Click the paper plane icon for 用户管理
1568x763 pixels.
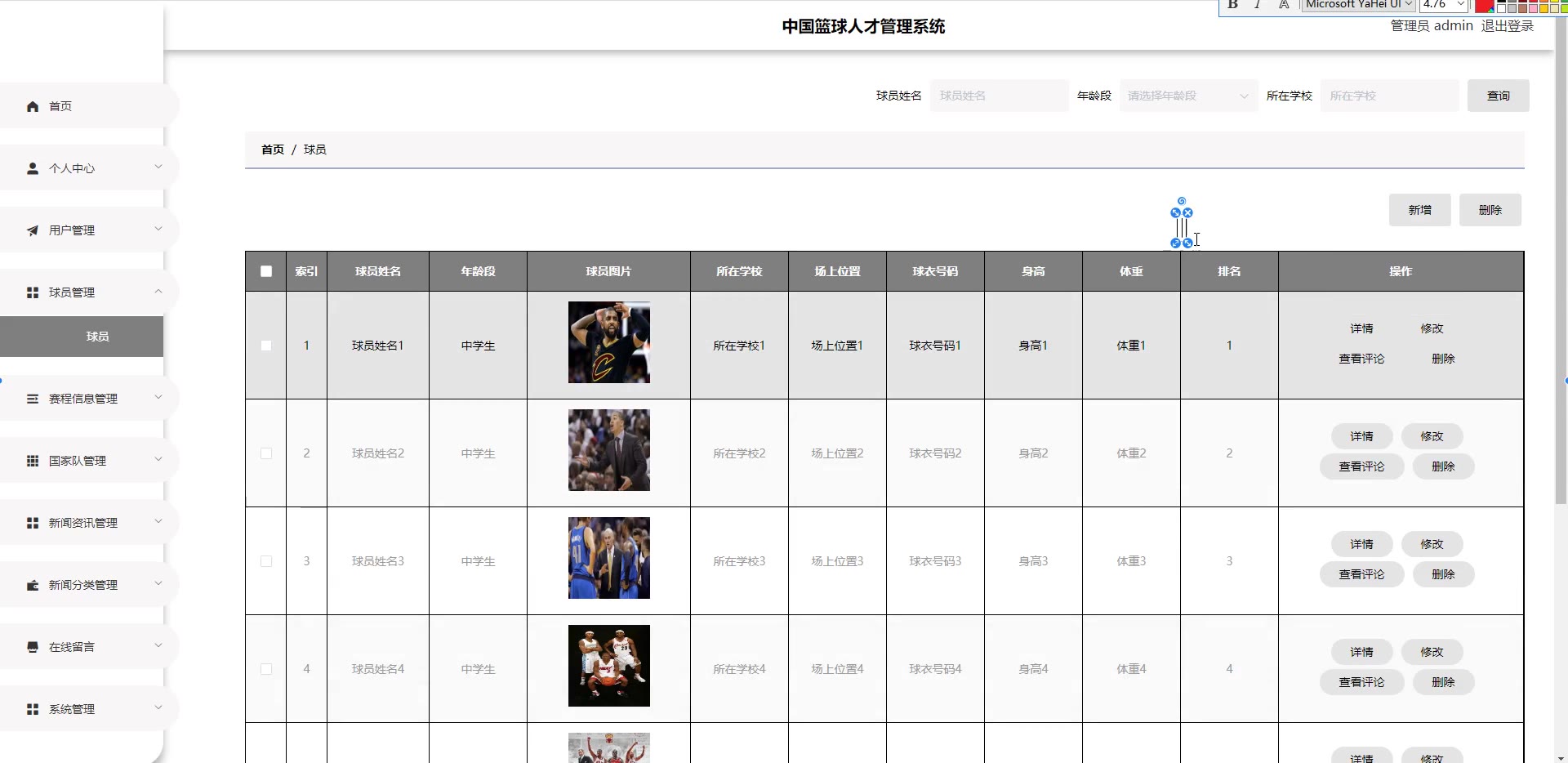click(33, 230)
